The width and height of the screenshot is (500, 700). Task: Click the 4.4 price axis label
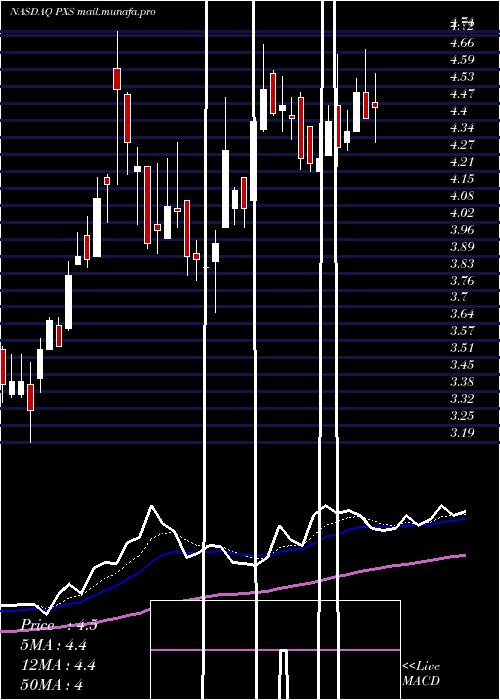458,111
